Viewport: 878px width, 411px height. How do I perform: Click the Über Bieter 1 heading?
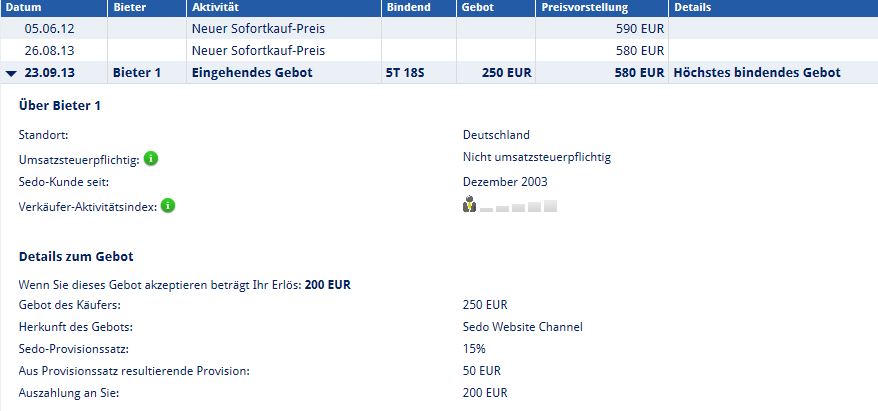60,105
